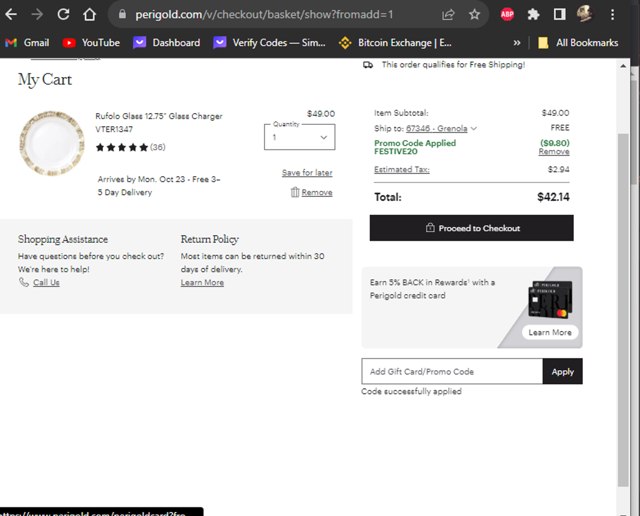Change ship-to zip 67346 - Grenola
Screen dimensions: 640x516
point(436,129)
